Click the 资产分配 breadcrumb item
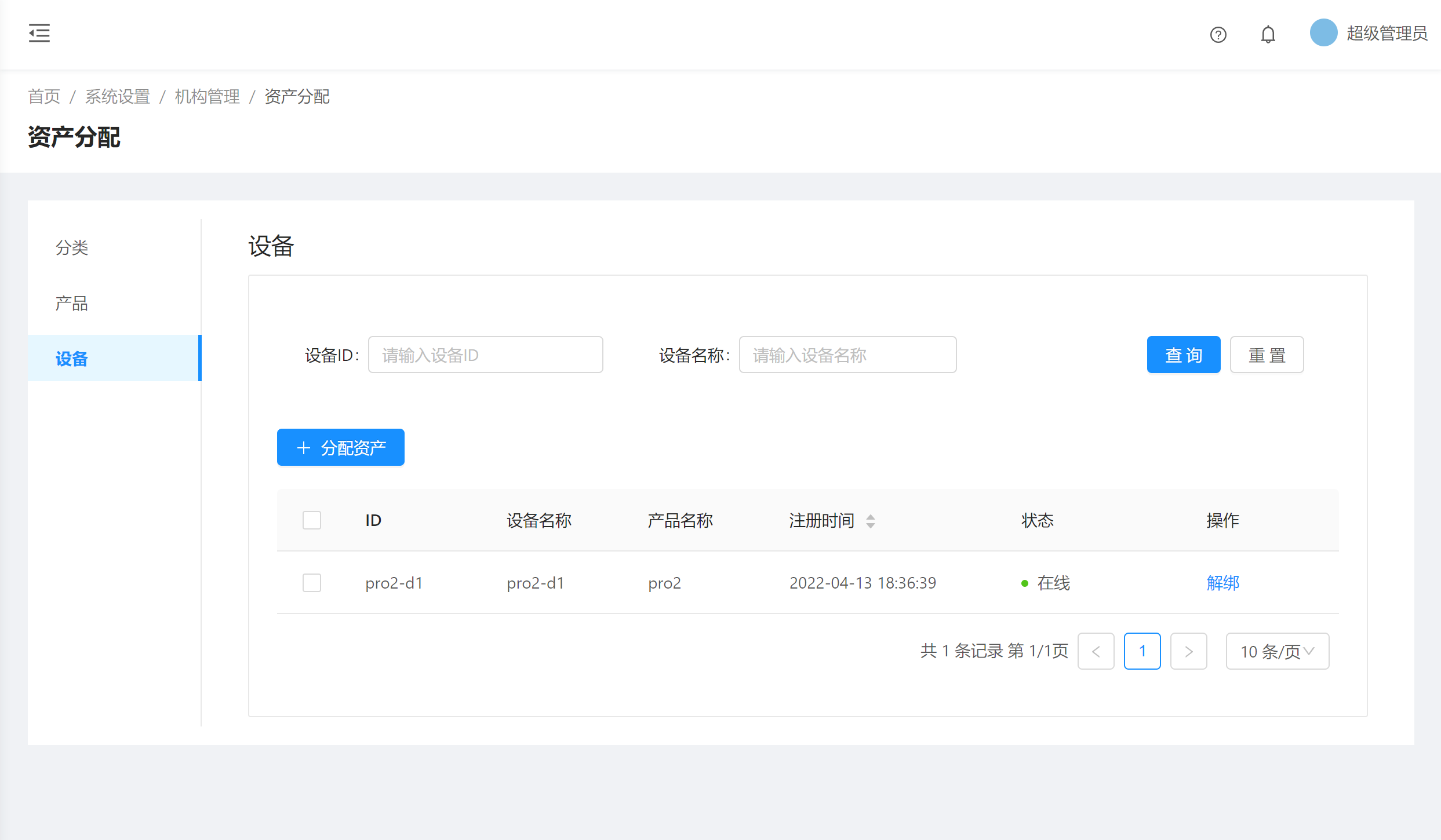This screenshot has width=1441, height=840. [297, 96]
